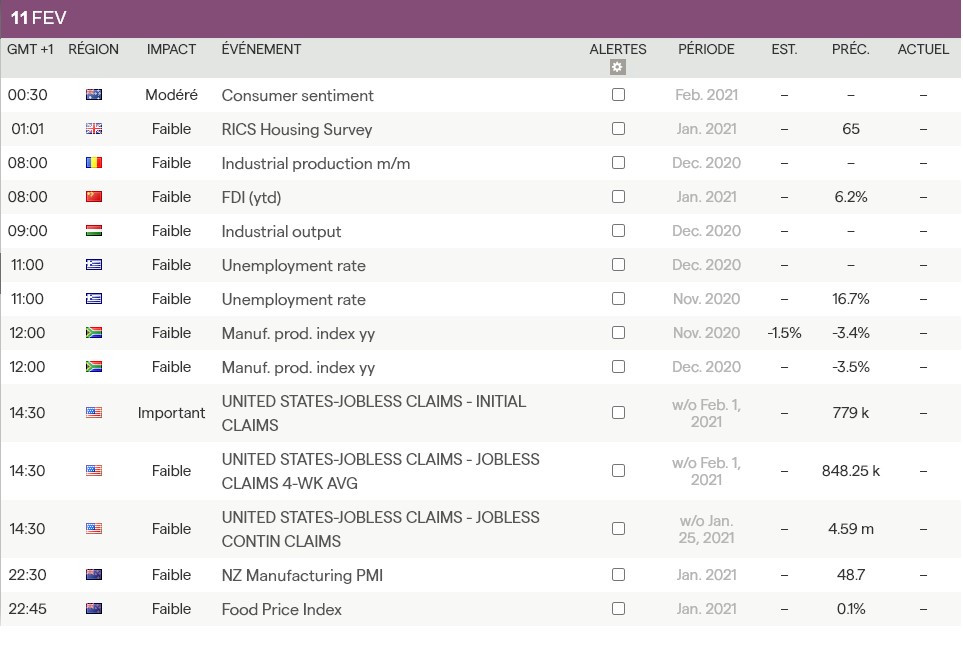Select the 848.25 k previous value
The image size is (963, 645).
pyautogui.click(x=851, y=471)
